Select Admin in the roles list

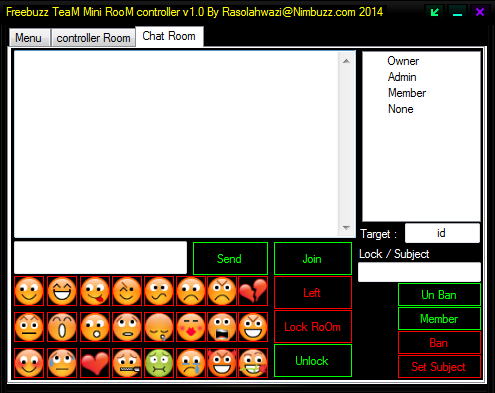click(402, 77)
